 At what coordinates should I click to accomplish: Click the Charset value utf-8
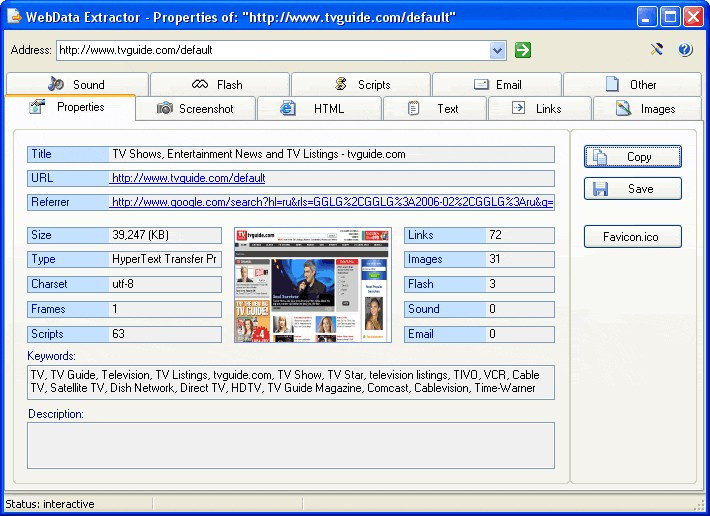coord(123,284)
